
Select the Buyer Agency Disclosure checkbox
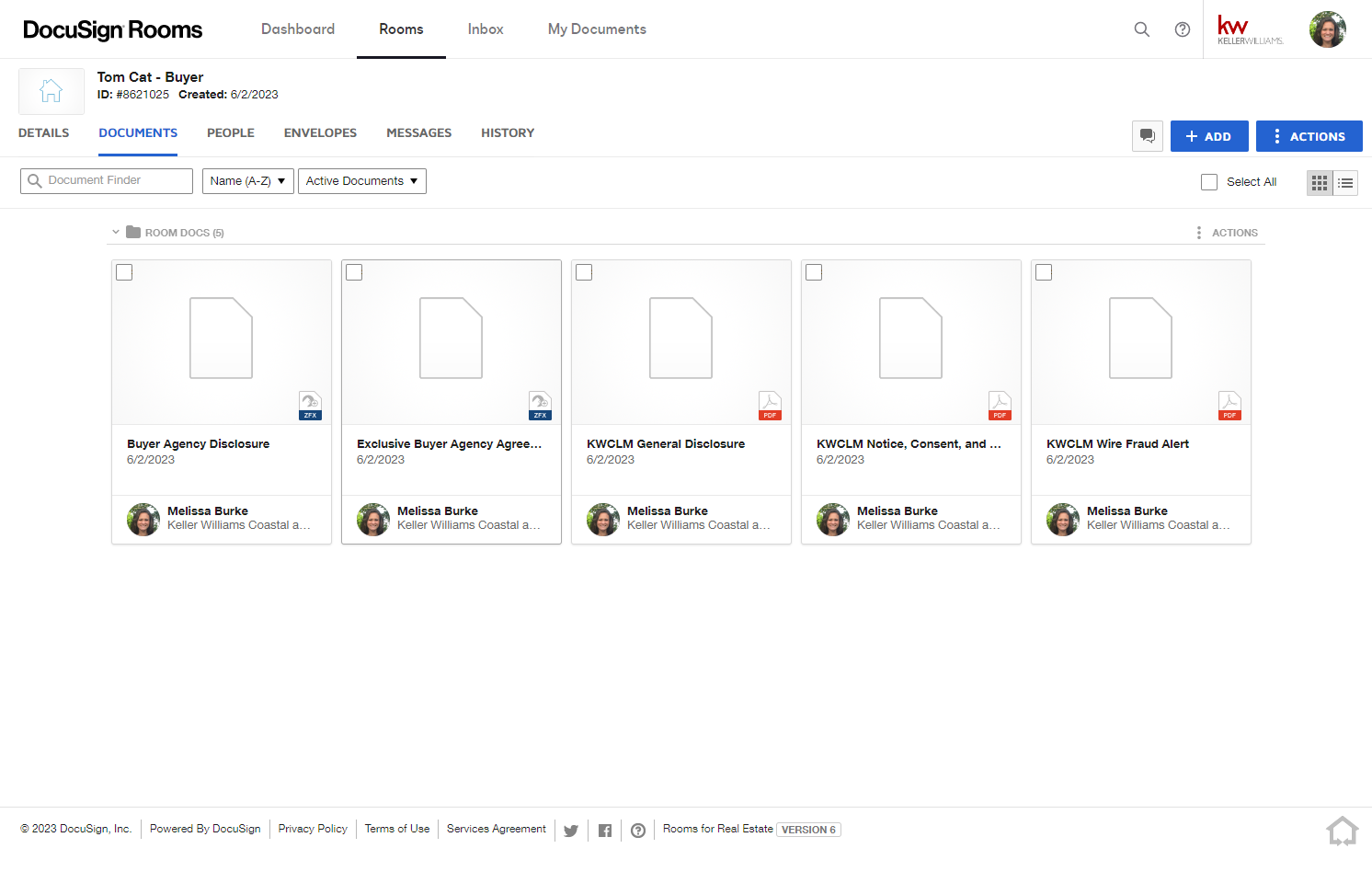click(x=124, y=272)
